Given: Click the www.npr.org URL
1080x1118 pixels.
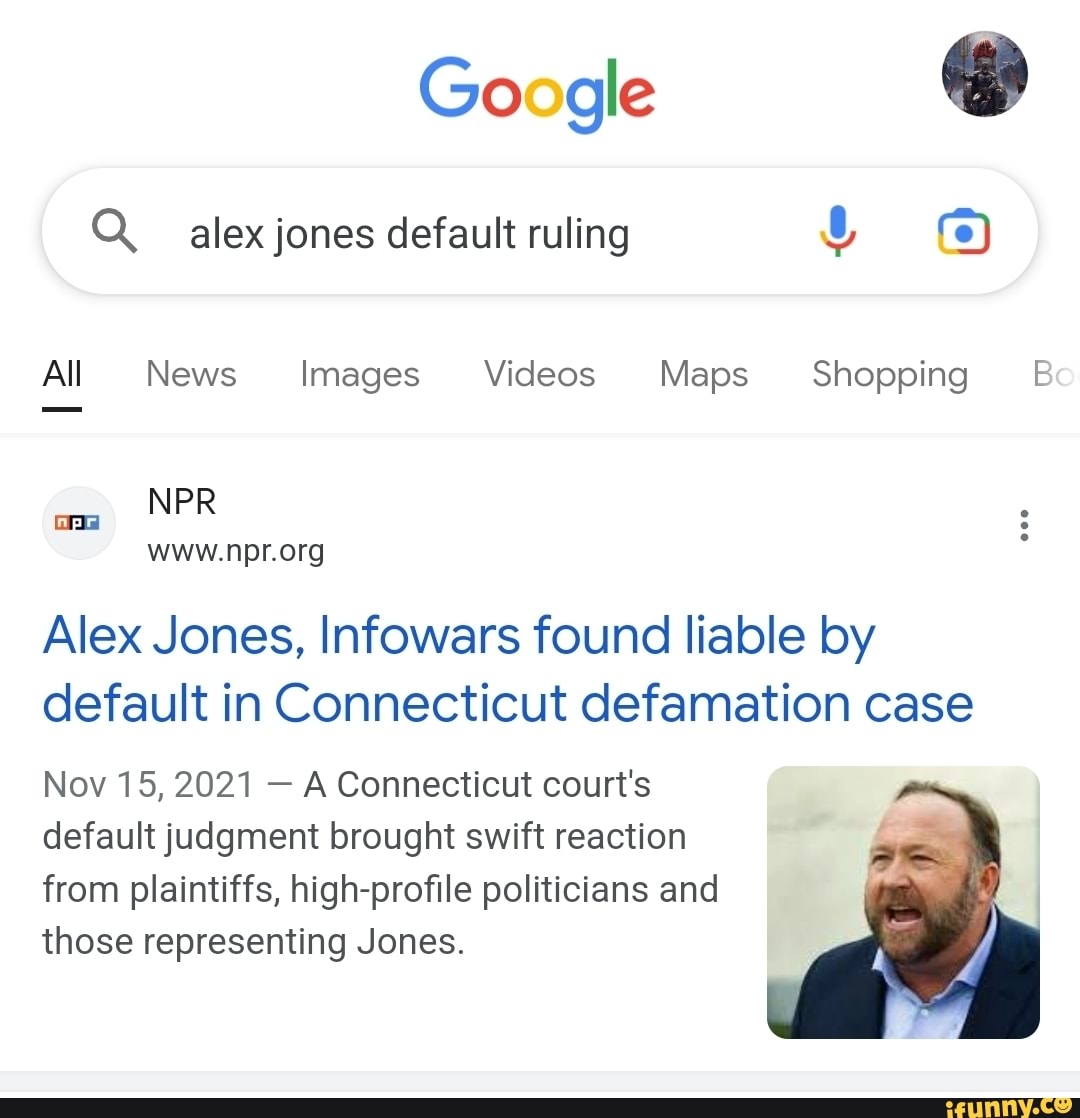Looking at the screenshot, I should [x=236, y=551].
